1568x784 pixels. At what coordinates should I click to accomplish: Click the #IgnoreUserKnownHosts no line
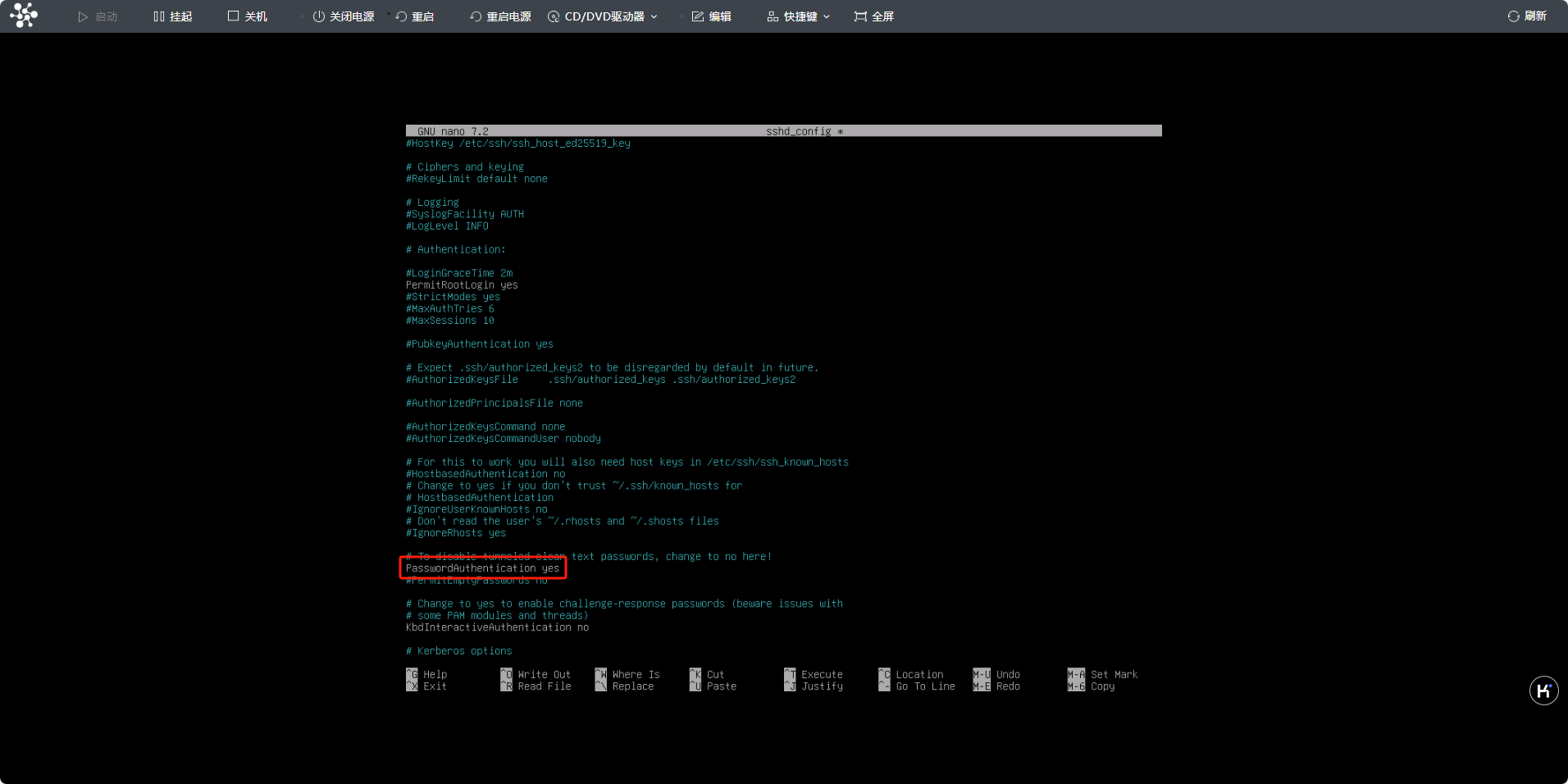click(476, 509)
